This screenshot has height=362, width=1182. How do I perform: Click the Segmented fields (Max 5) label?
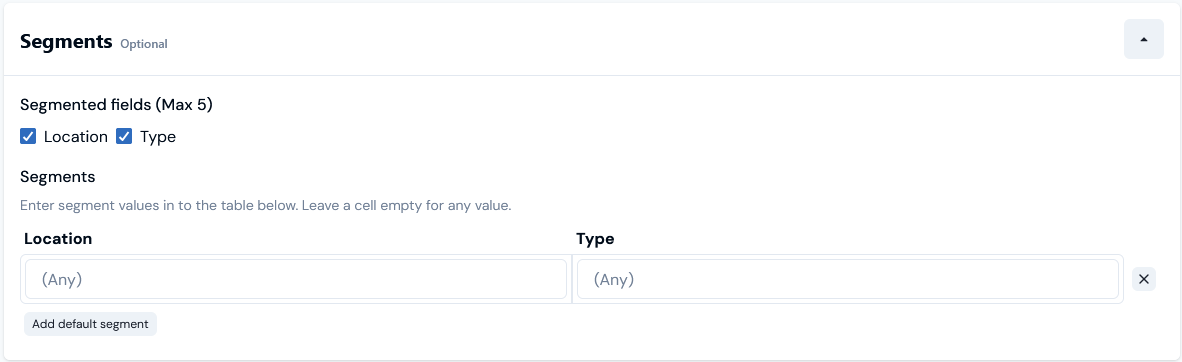tap(116, 105)
